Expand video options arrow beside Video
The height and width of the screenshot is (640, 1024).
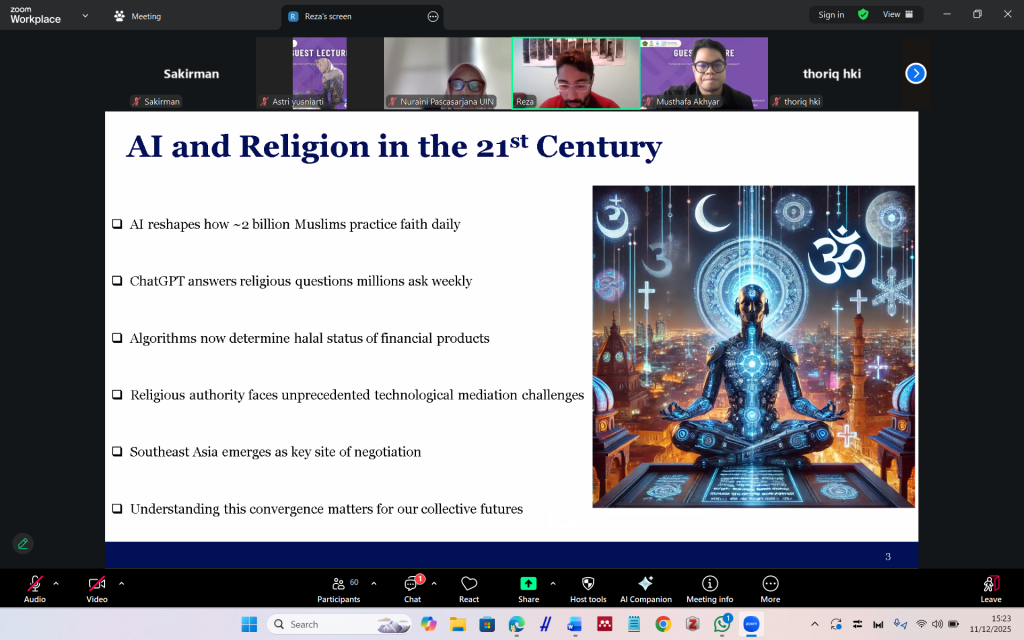point(121,583)
